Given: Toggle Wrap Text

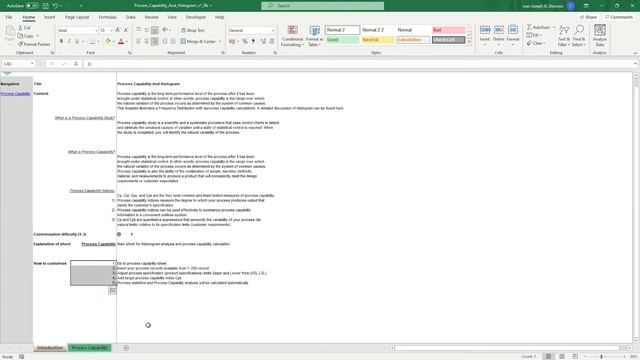Looking at the screenshot, I should pos(193,30).
